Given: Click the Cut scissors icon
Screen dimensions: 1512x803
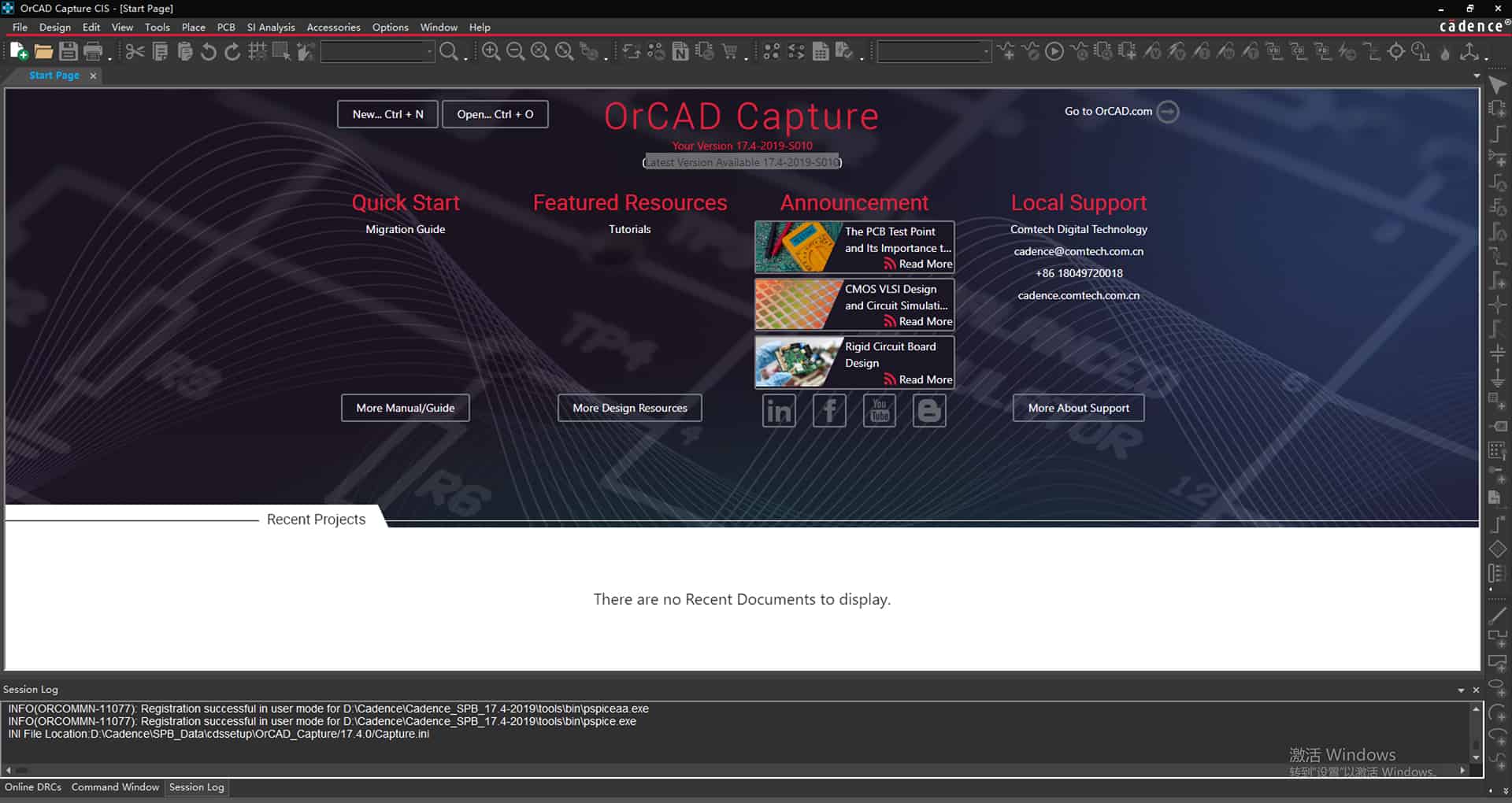Looking at the screenshot, I should pyautogui.click(x=135, y=52).
